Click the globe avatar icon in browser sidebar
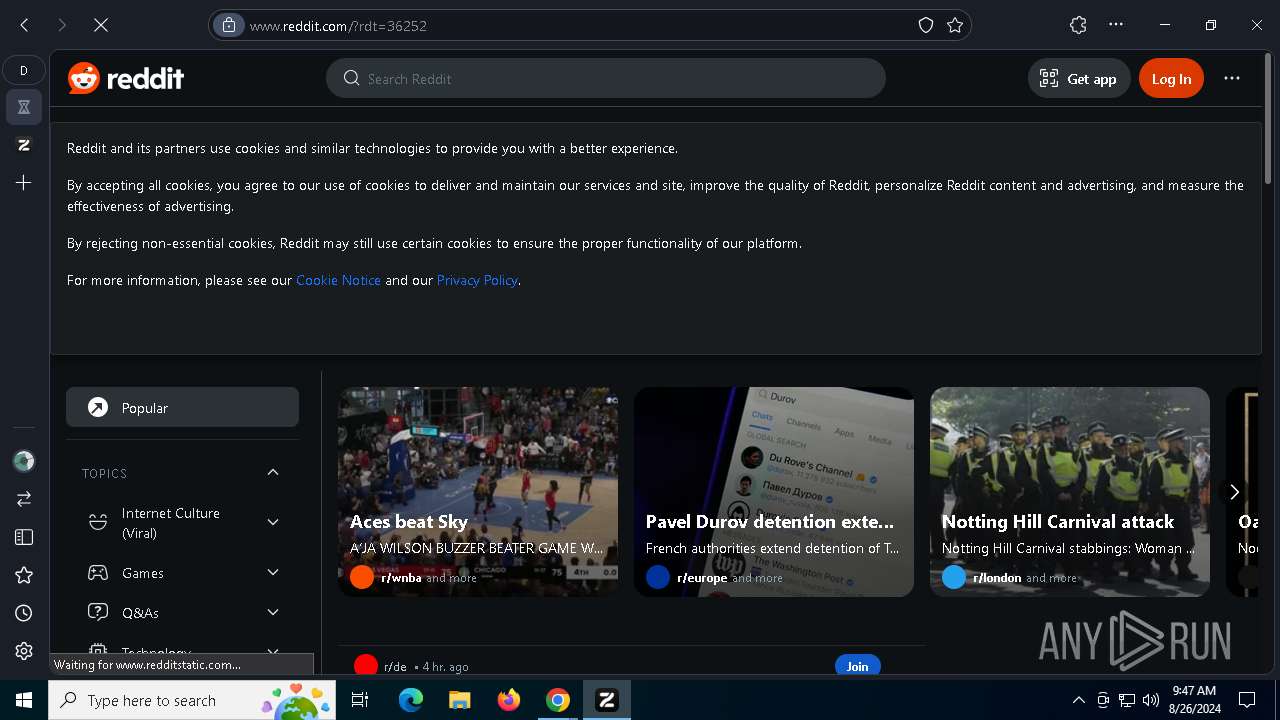 [x=24, y=461]
